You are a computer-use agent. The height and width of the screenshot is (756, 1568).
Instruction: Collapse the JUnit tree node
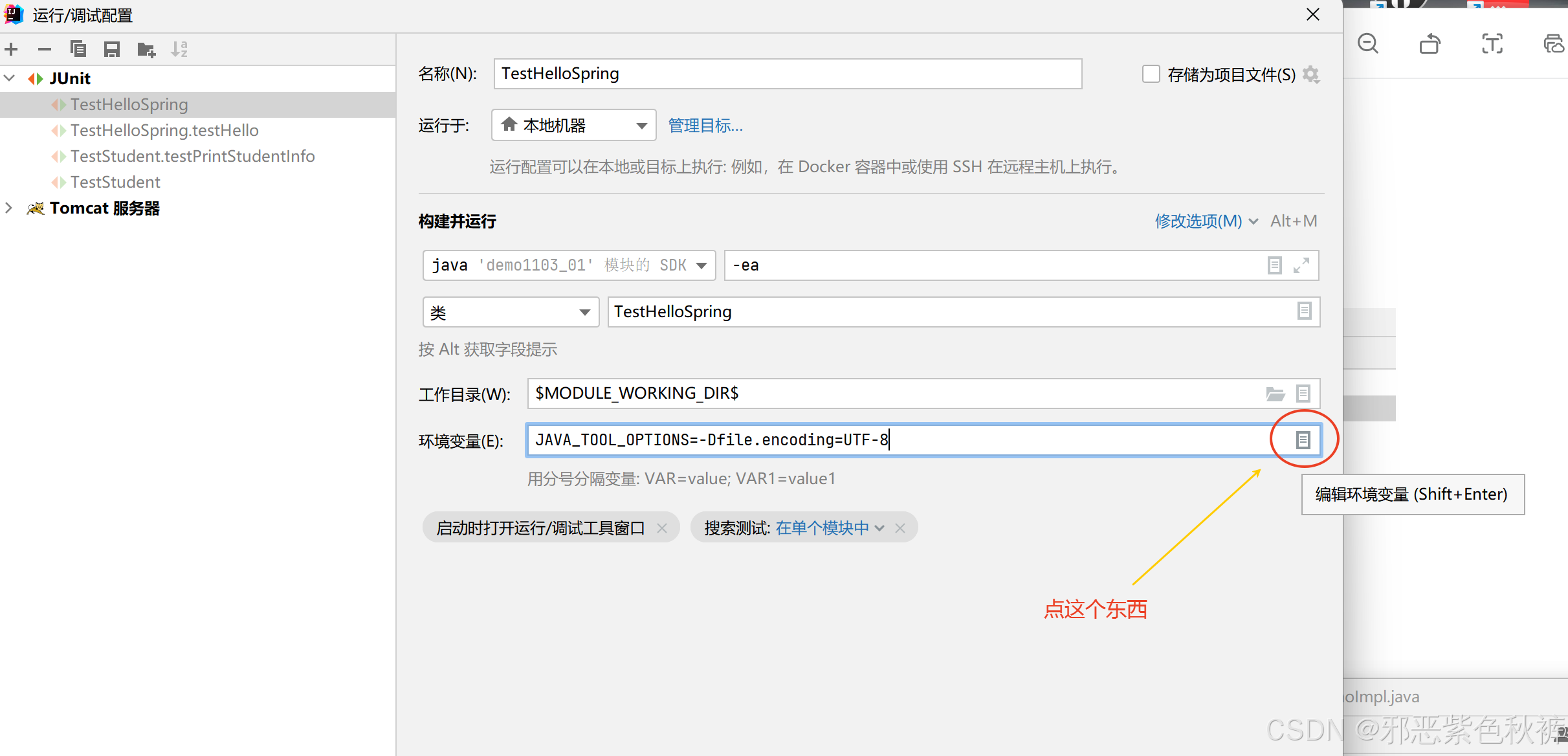[x=10, y=78]
